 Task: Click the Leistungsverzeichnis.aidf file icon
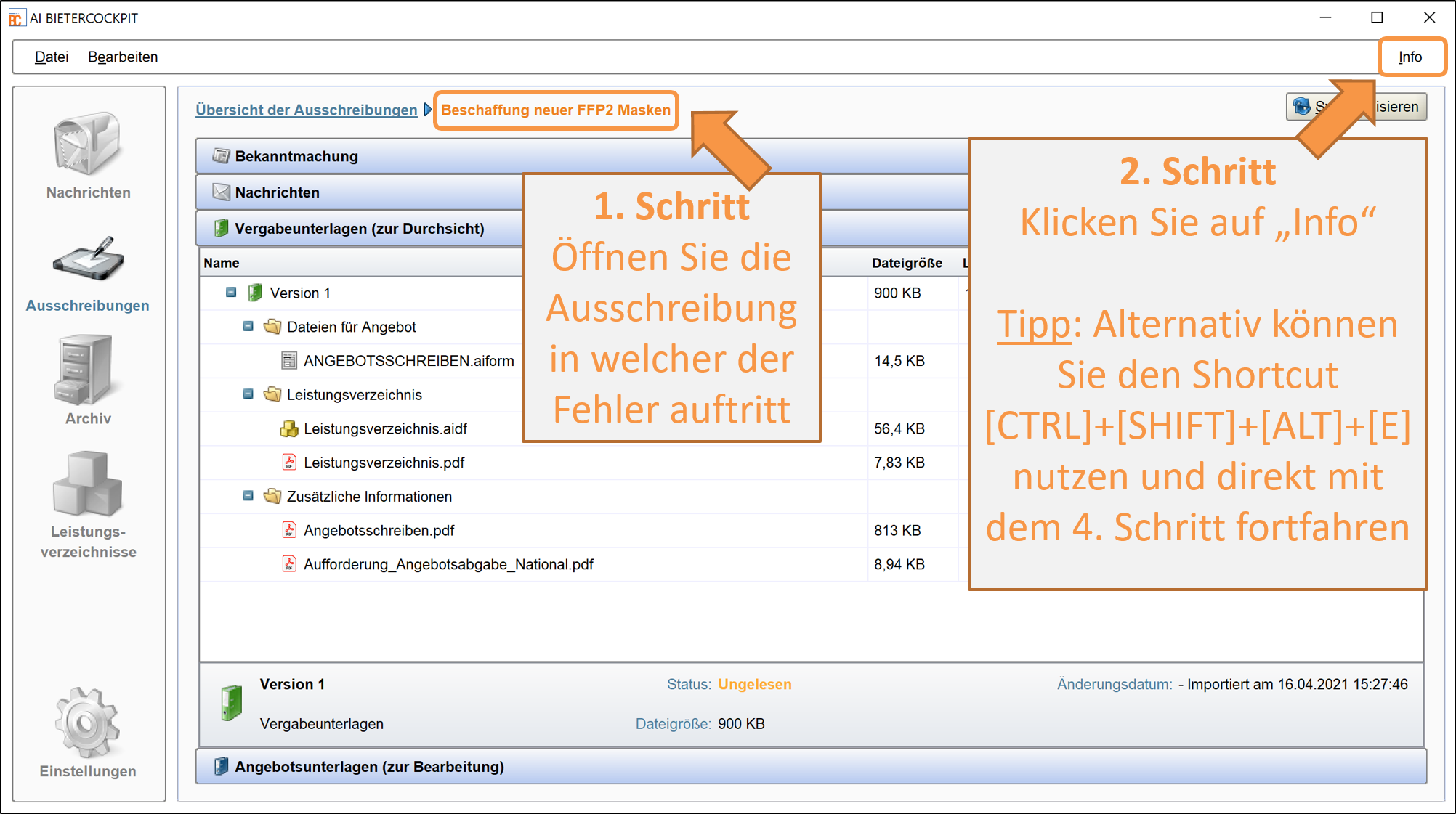point(289,429)
